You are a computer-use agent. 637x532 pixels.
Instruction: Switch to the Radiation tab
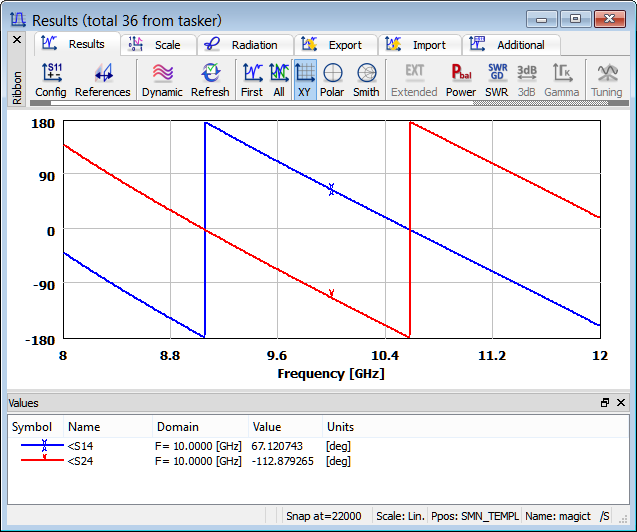point(243,45)
